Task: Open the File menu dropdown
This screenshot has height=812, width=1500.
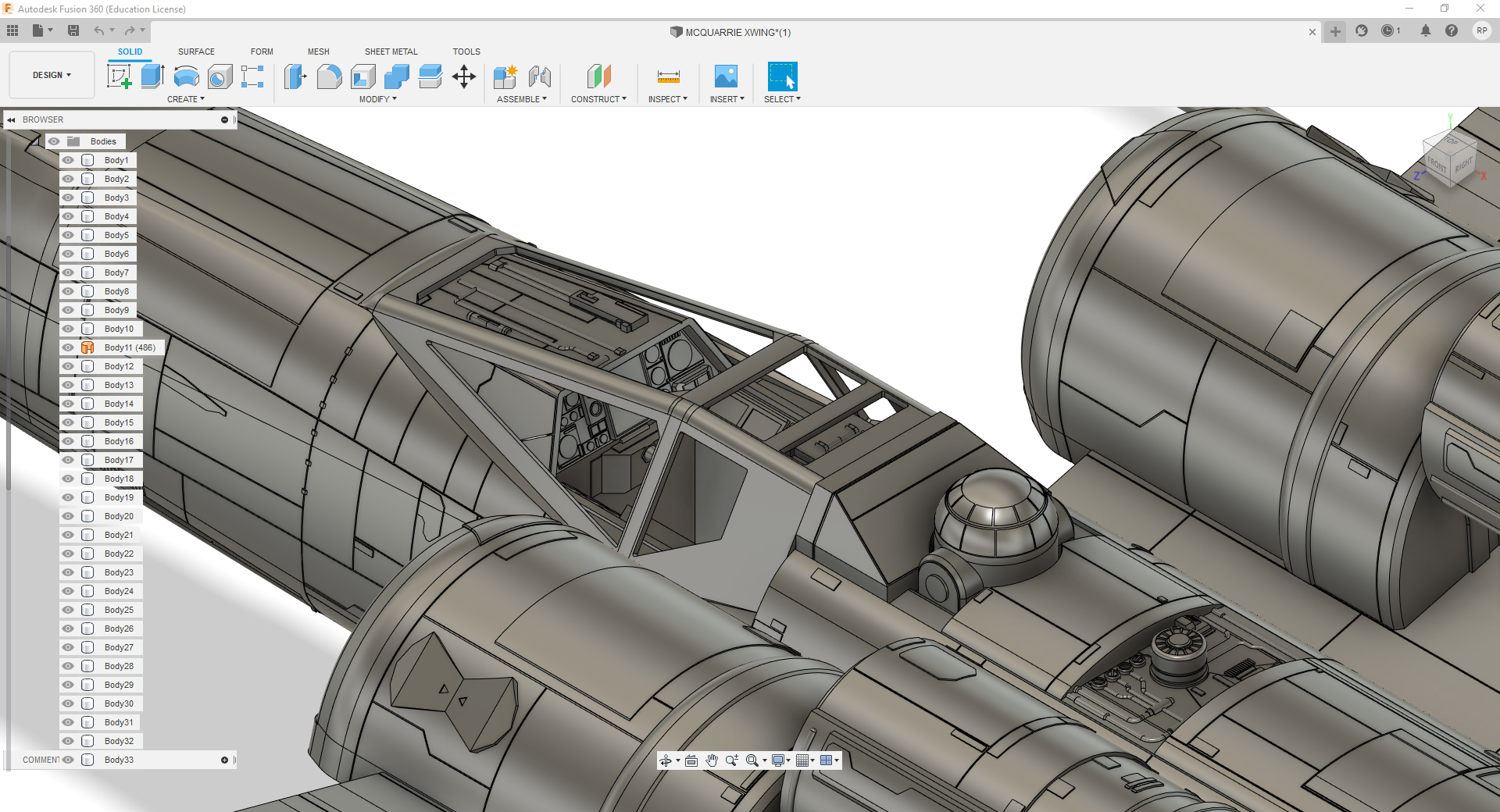Action: tap(42, 30)
